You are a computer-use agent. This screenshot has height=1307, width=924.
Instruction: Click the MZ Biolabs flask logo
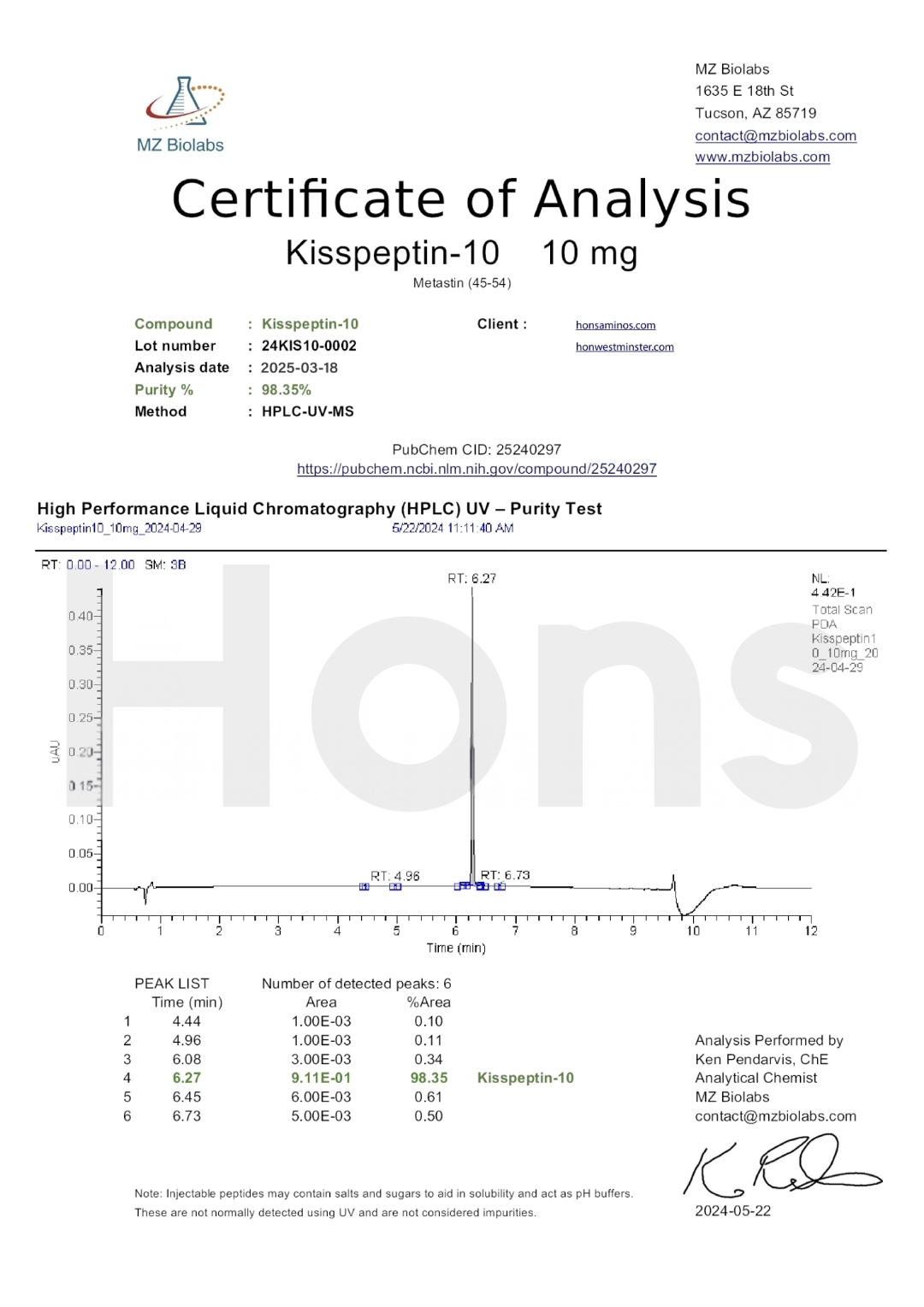181,115
